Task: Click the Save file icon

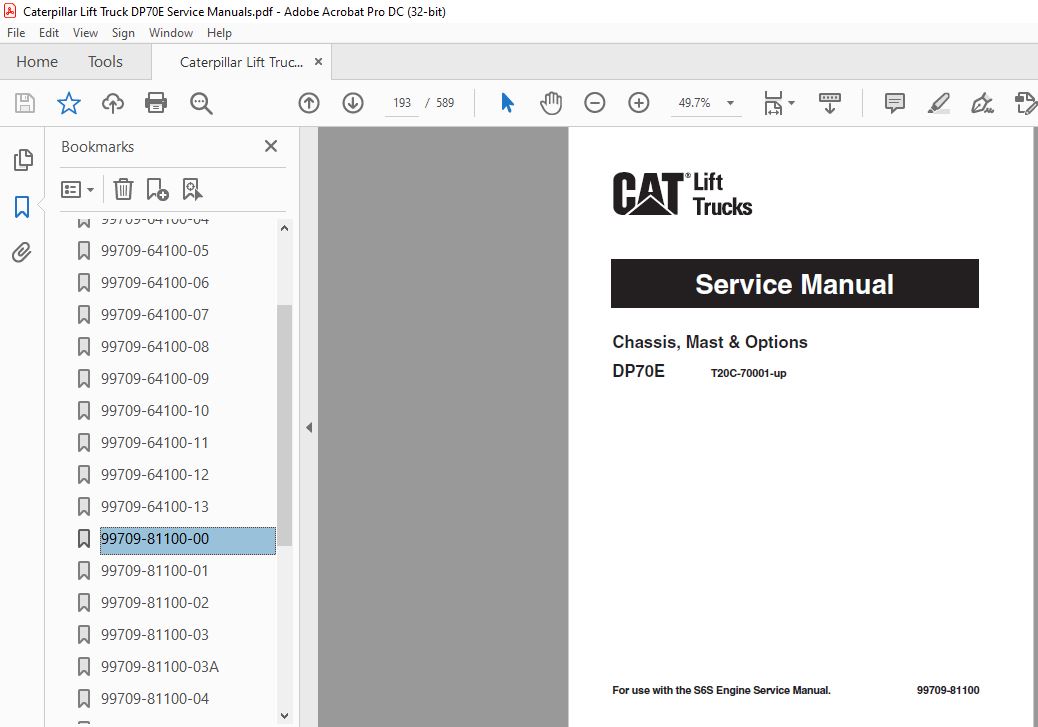Action: click(x=25, y=103)
